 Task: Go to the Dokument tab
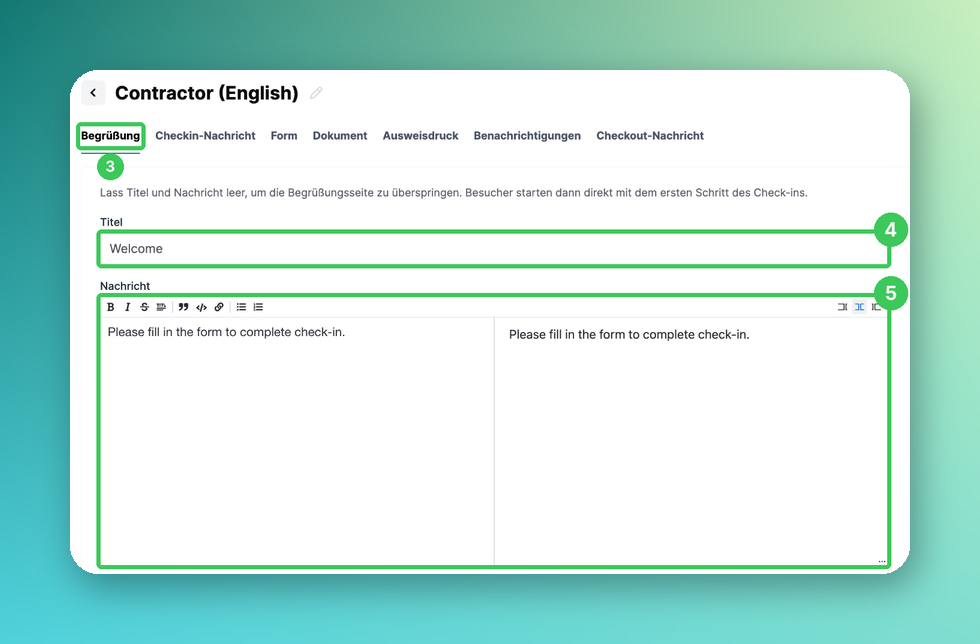[340, 136]
